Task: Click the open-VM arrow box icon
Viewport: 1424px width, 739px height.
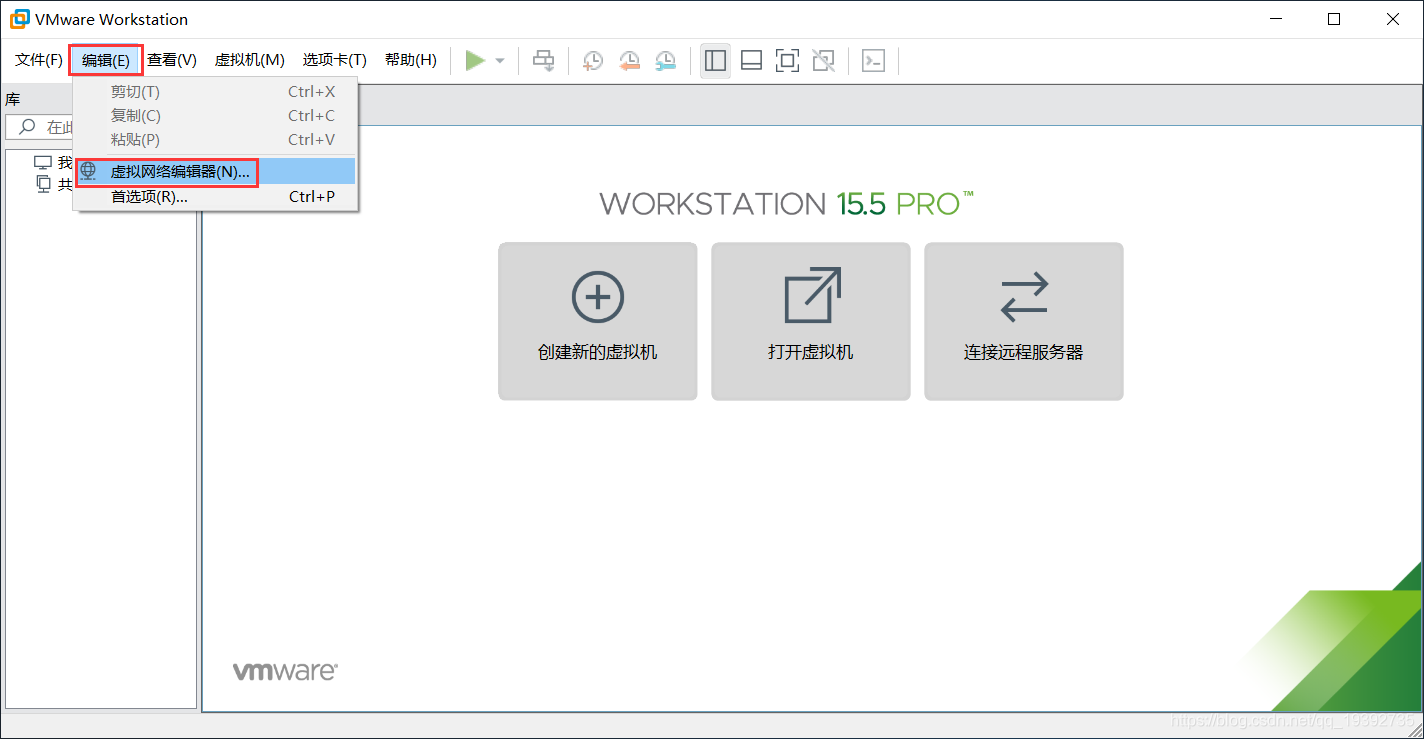Action: (x=811, y=296)
